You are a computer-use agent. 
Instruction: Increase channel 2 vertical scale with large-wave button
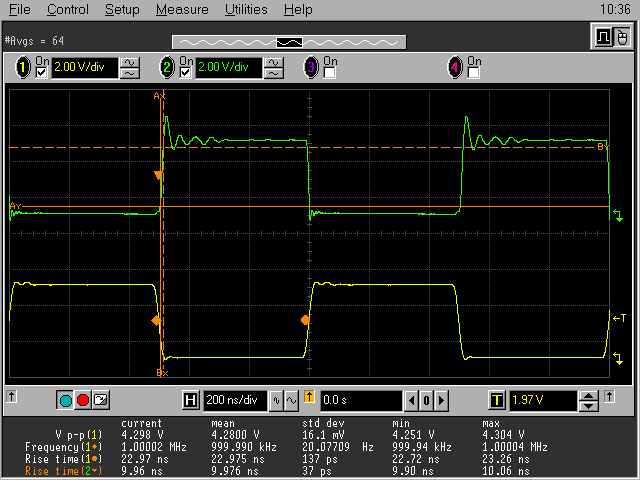[x=273, y=62]
